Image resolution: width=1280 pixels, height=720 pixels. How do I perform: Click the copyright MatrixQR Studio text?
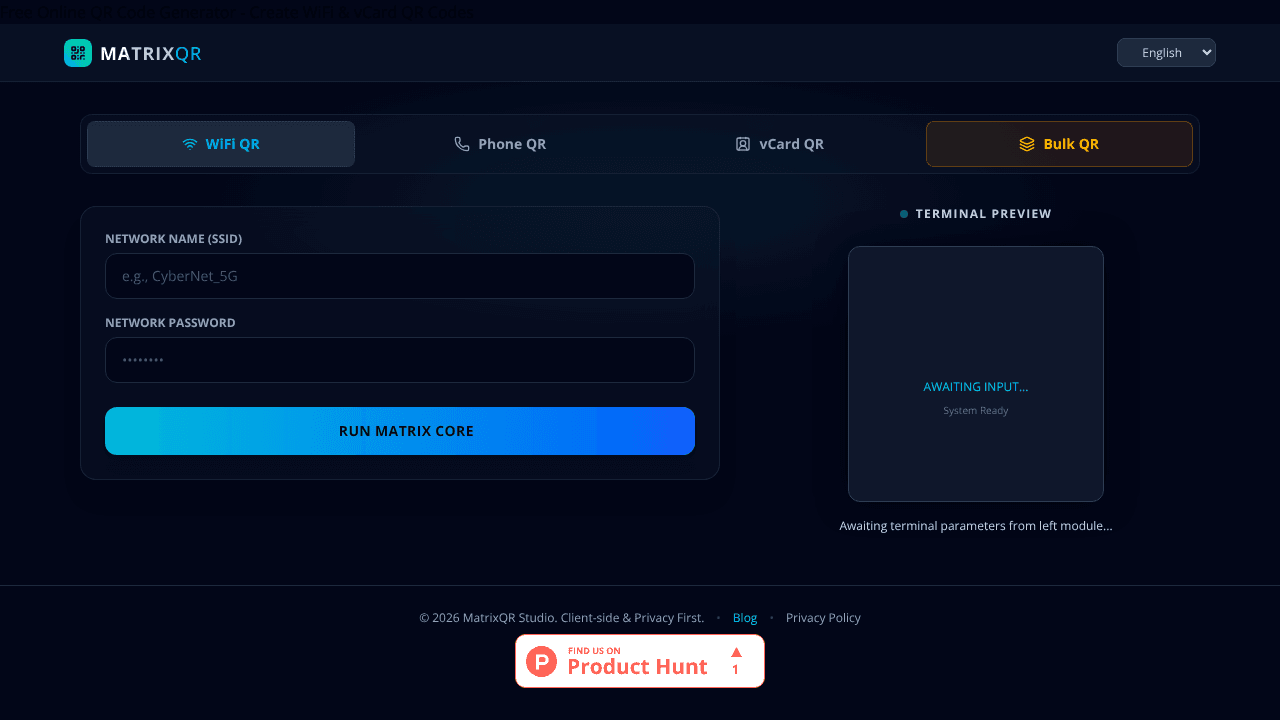pos(562,618)
